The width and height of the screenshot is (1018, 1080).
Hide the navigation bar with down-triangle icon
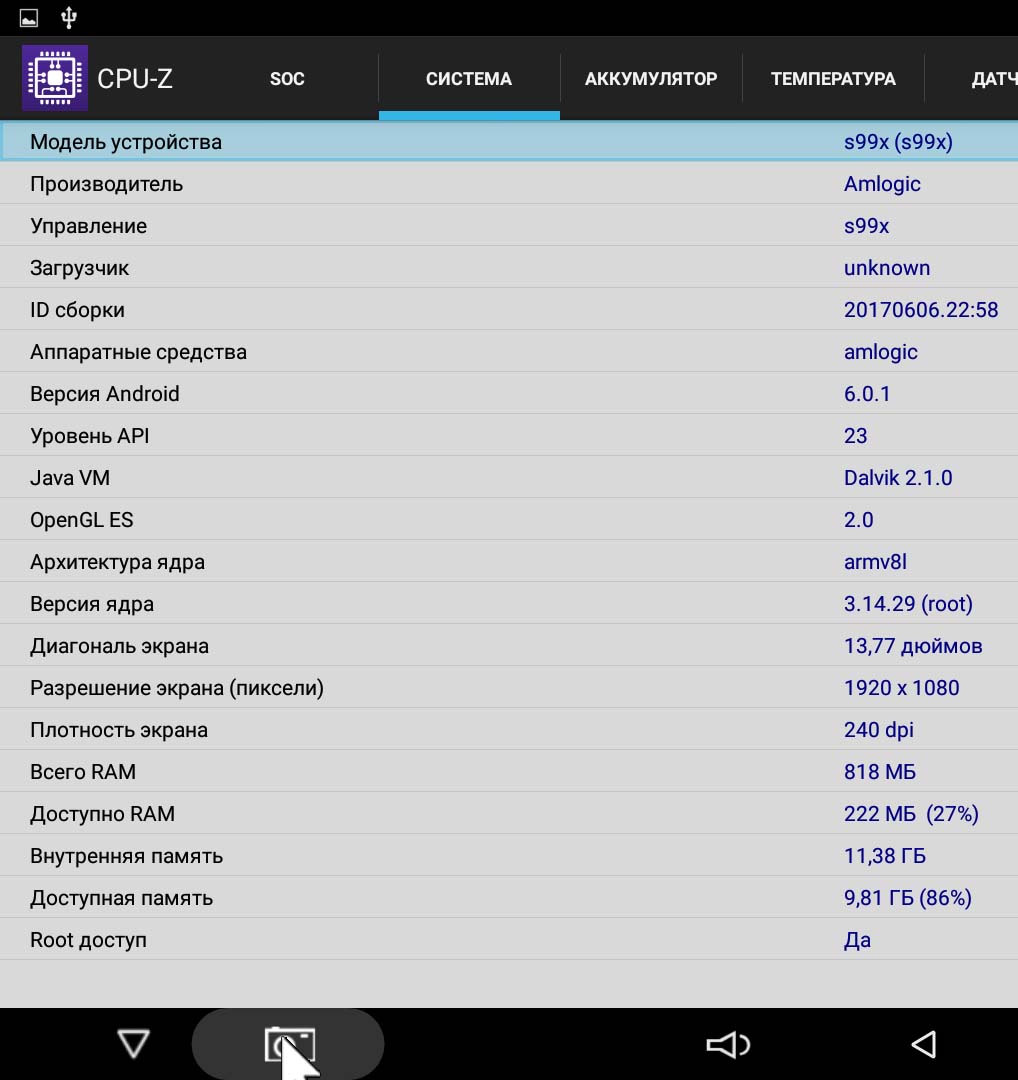[x=133, y=1045]
